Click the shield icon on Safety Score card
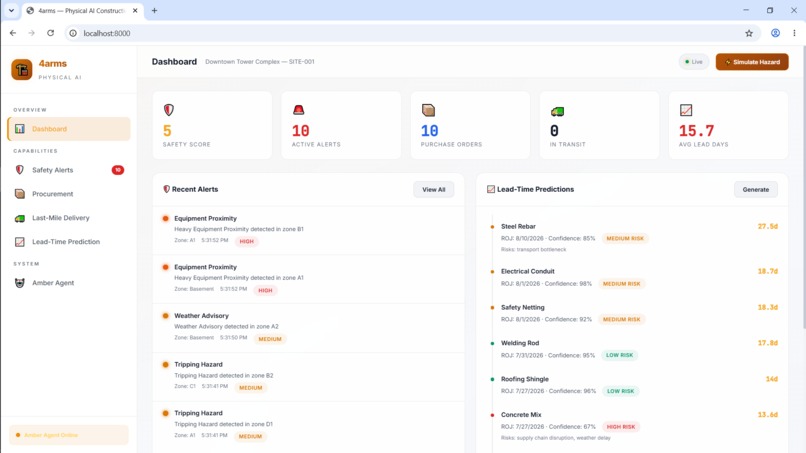This screenshot has height=453, width=806. 169,110
